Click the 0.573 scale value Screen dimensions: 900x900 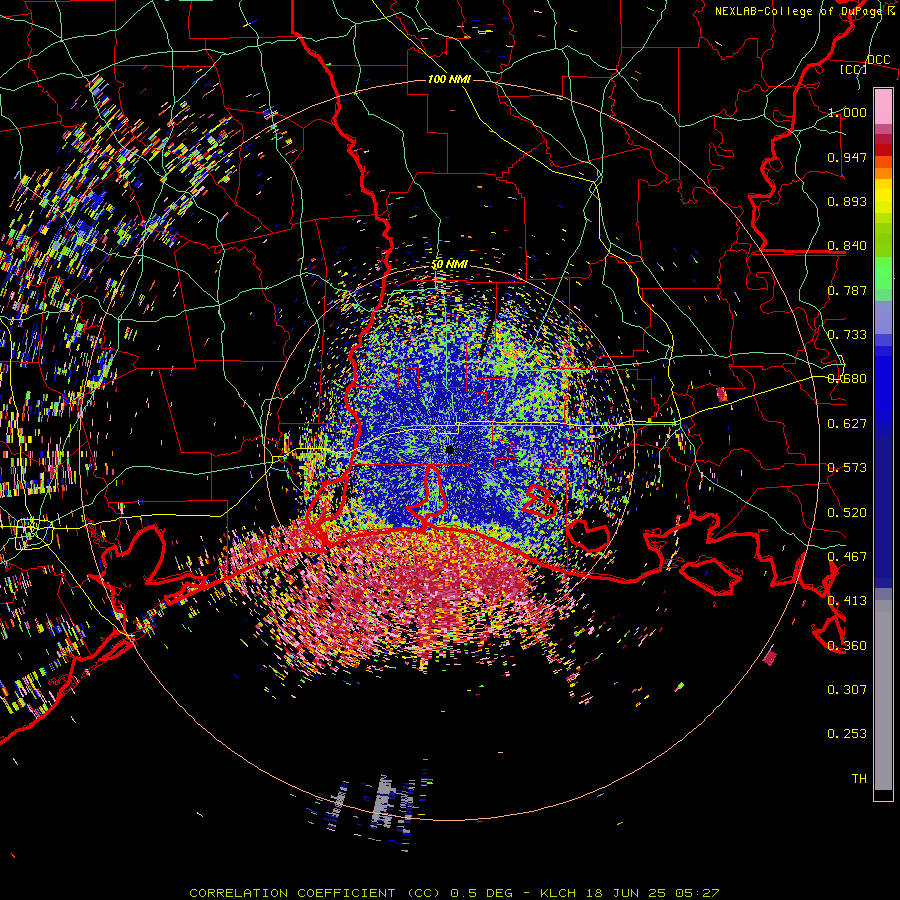[847, 468]
